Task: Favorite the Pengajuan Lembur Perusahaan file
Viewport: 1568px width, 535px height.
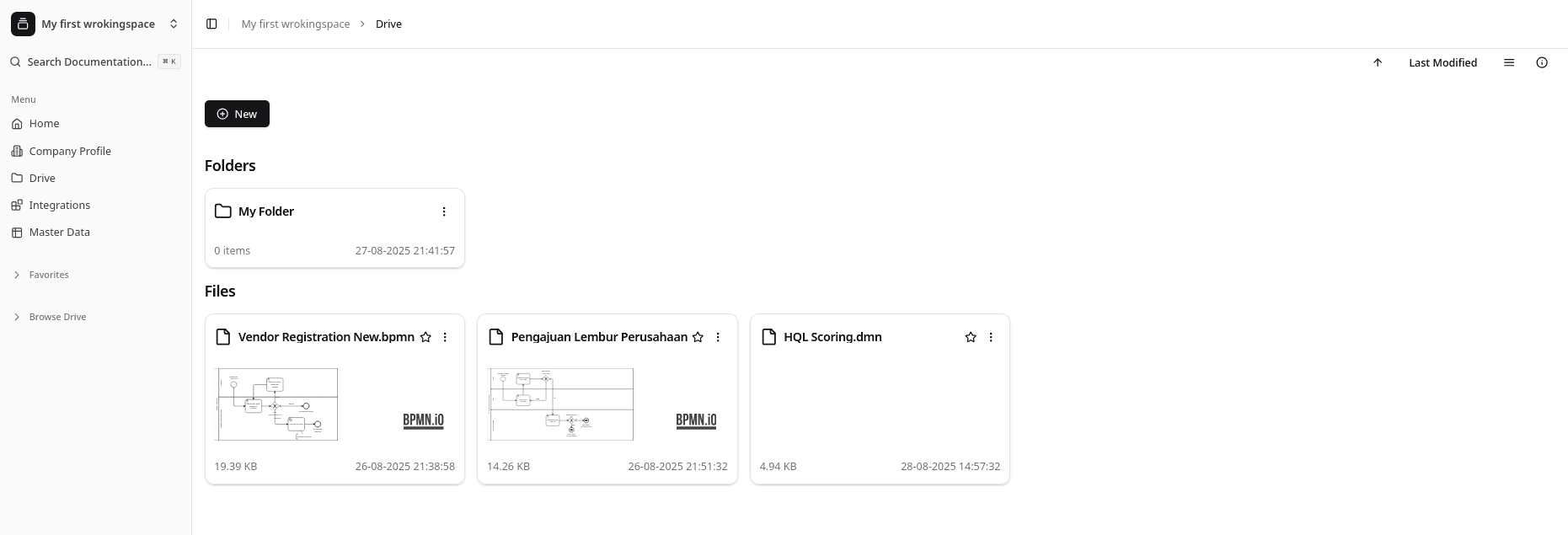Action: pos(698,337)
